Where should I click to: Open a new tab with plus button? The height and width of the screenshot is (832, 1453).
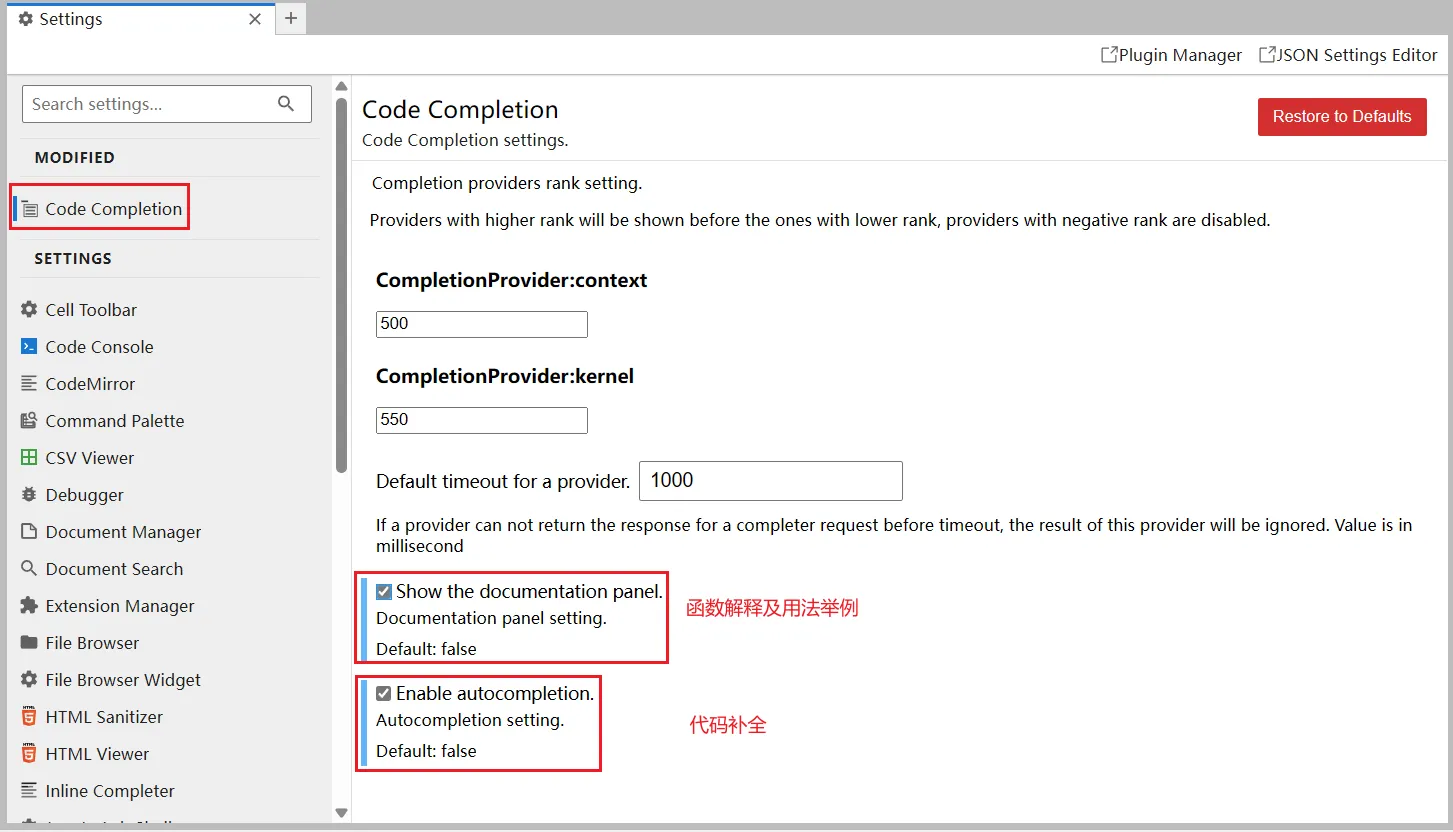(291, 19)
